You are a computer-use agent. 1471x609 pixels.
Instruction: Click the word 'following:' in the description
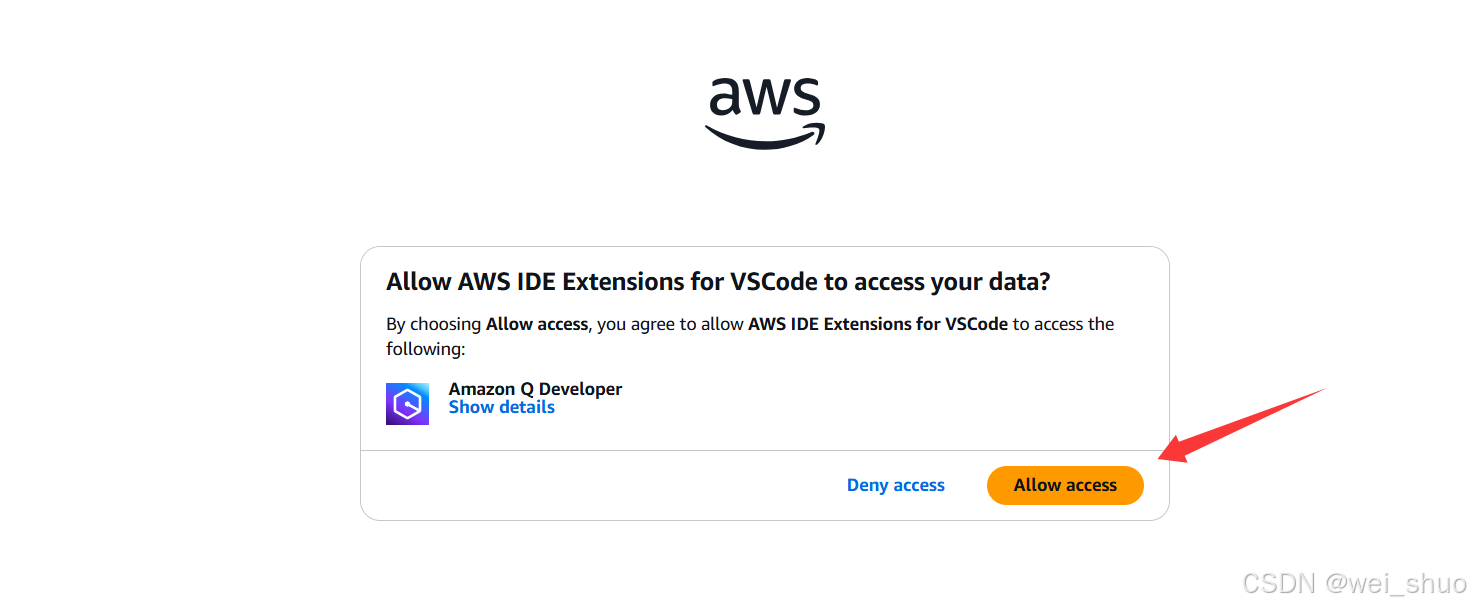click(x=426, y=349)
